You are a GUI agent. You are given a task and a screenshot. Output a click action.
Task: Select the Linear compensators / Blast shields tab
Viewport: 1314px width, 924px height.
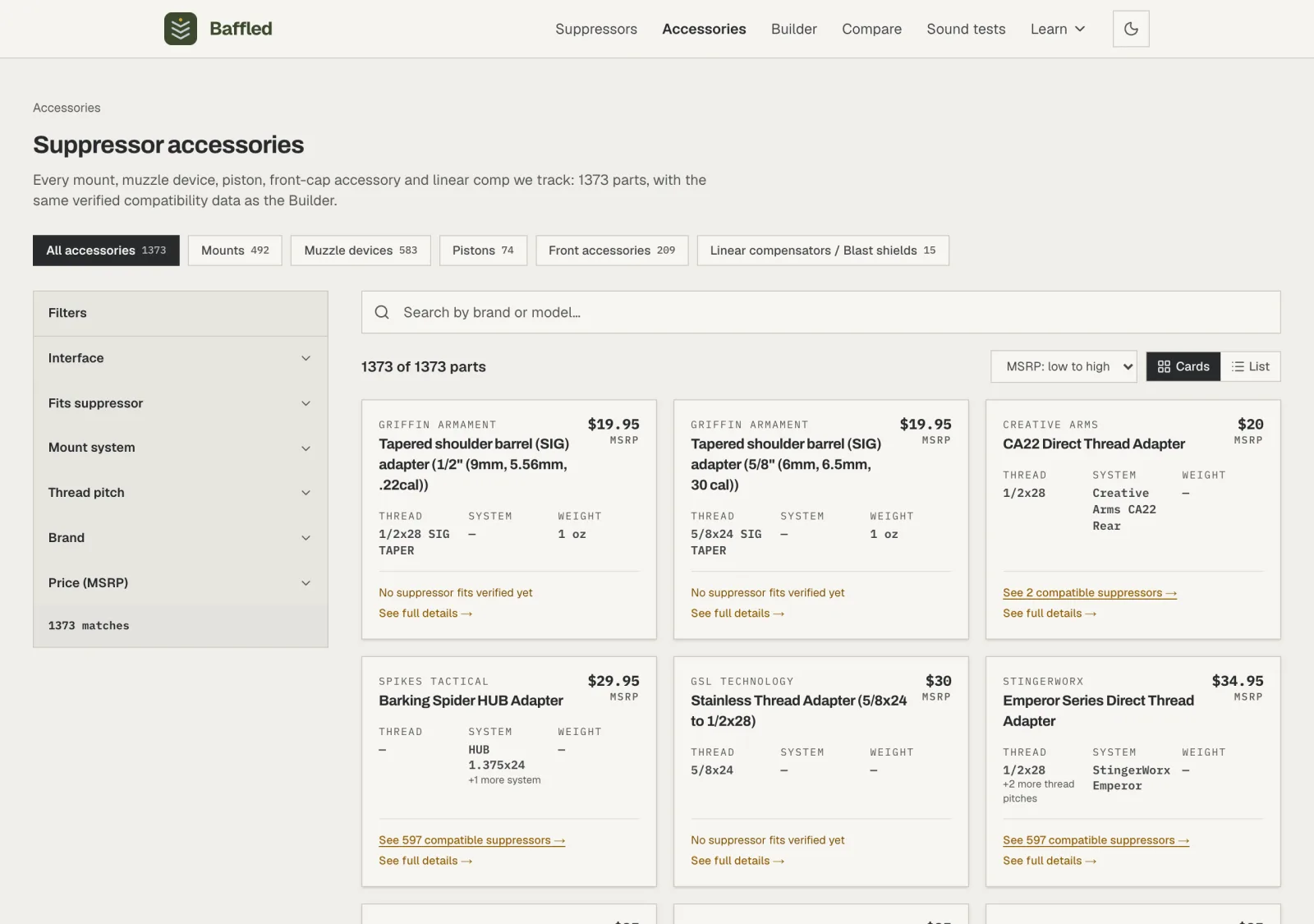coord(823,251)
